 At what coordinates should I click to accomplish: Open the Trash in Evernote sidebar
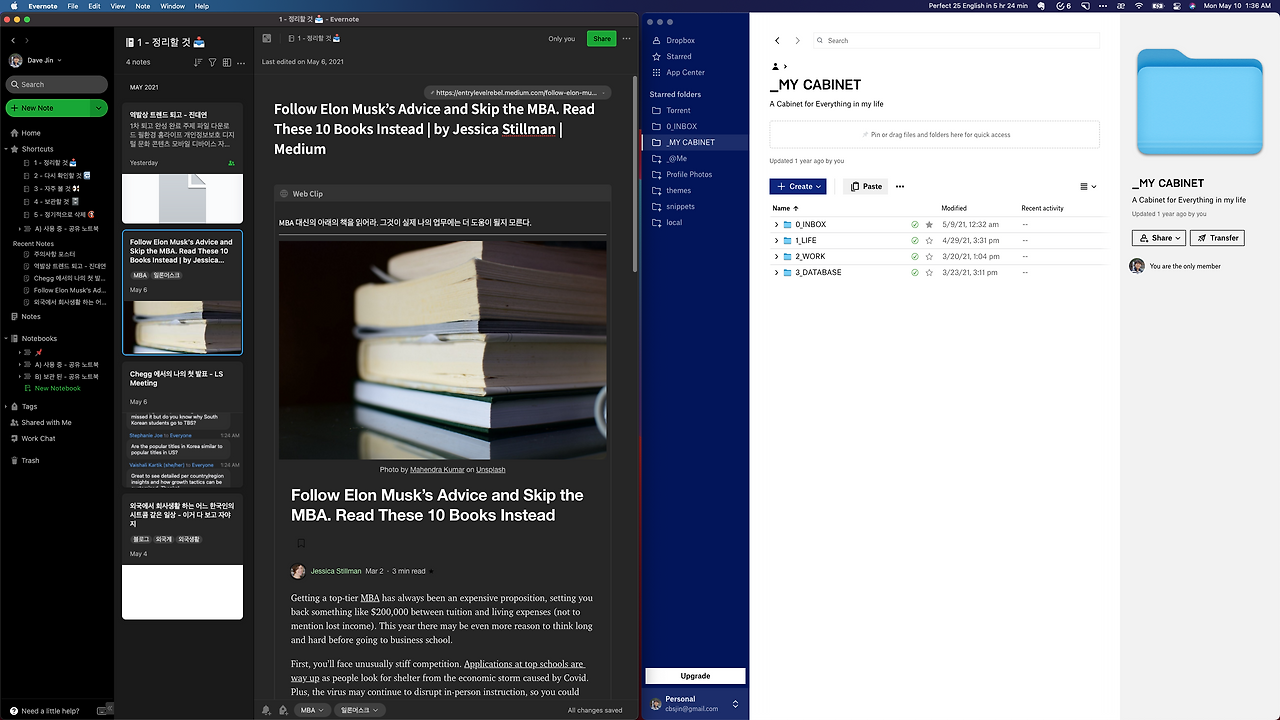[x=30, y=460]
